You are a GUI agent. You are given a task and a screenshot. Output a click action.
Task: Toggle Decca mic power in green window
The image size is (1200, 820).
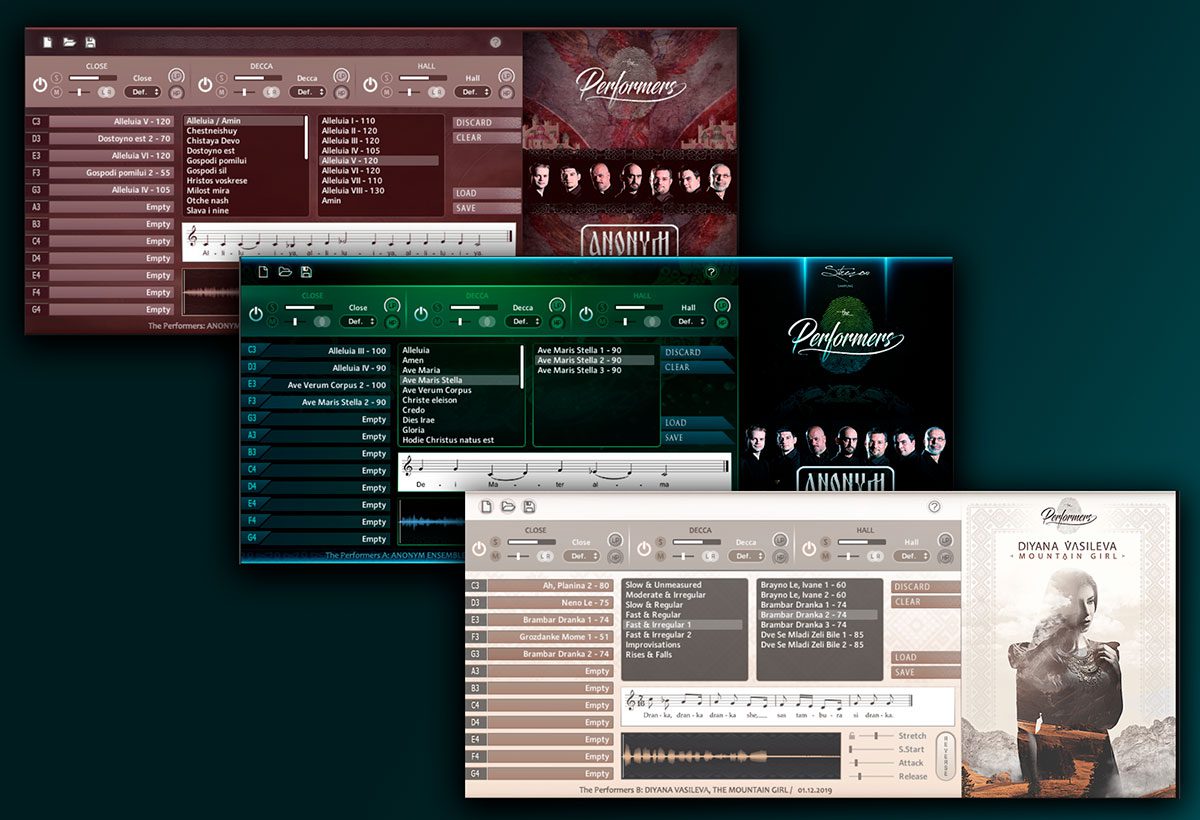tap(420, 314)
